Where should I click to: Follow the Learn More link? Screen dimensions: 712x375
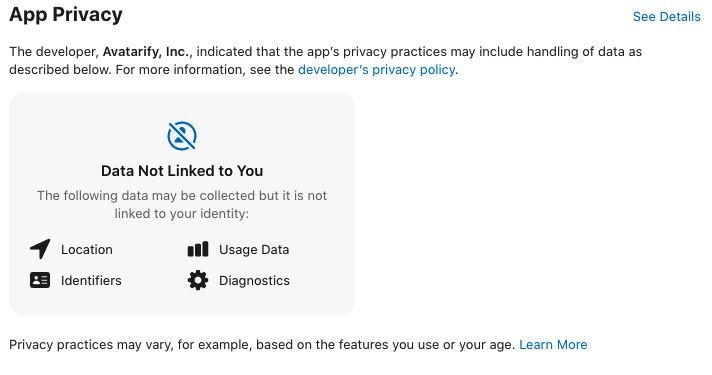[x=553, y=345]
